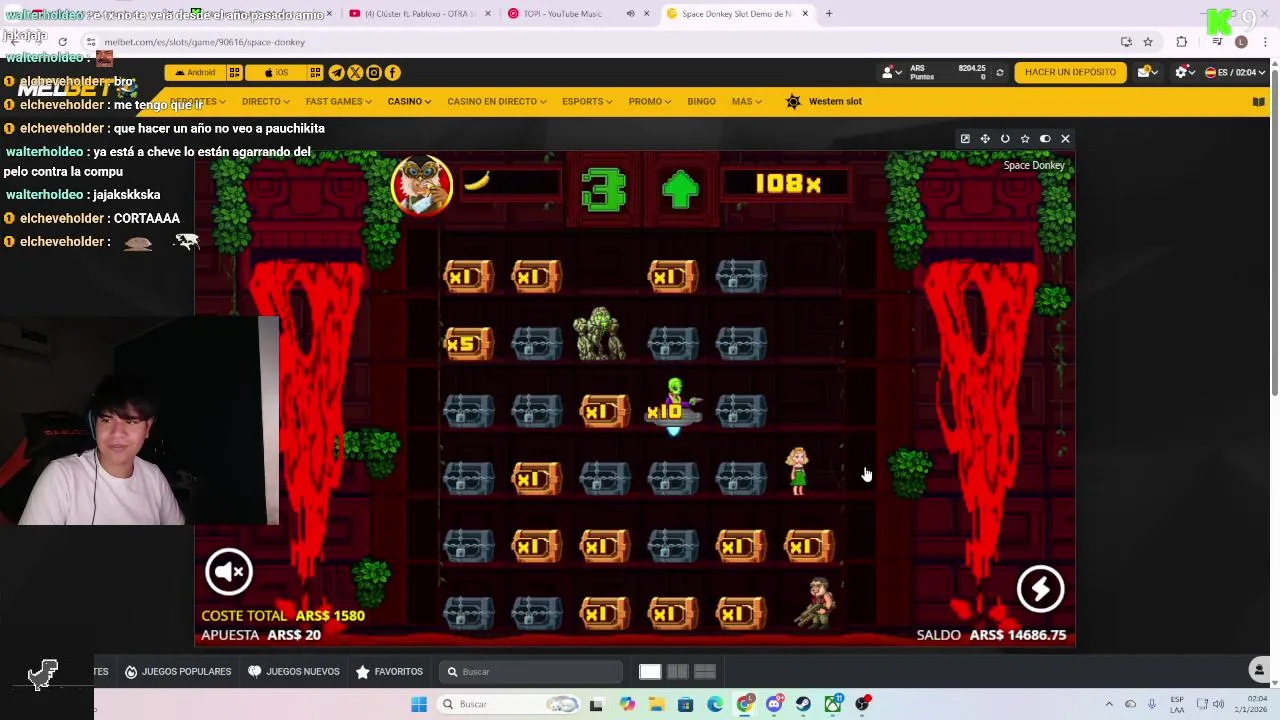Open Steam from the taskbar
The width and height of the screenshot is (1280, 720).
pos(803,704)
